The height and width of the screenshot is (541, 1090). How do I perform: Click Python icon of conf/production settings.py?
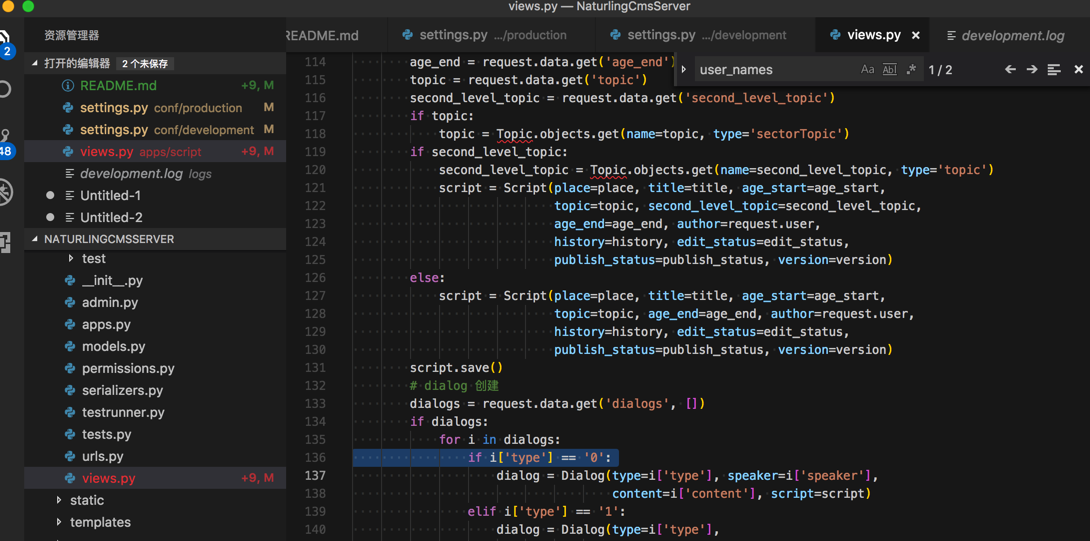68,108
